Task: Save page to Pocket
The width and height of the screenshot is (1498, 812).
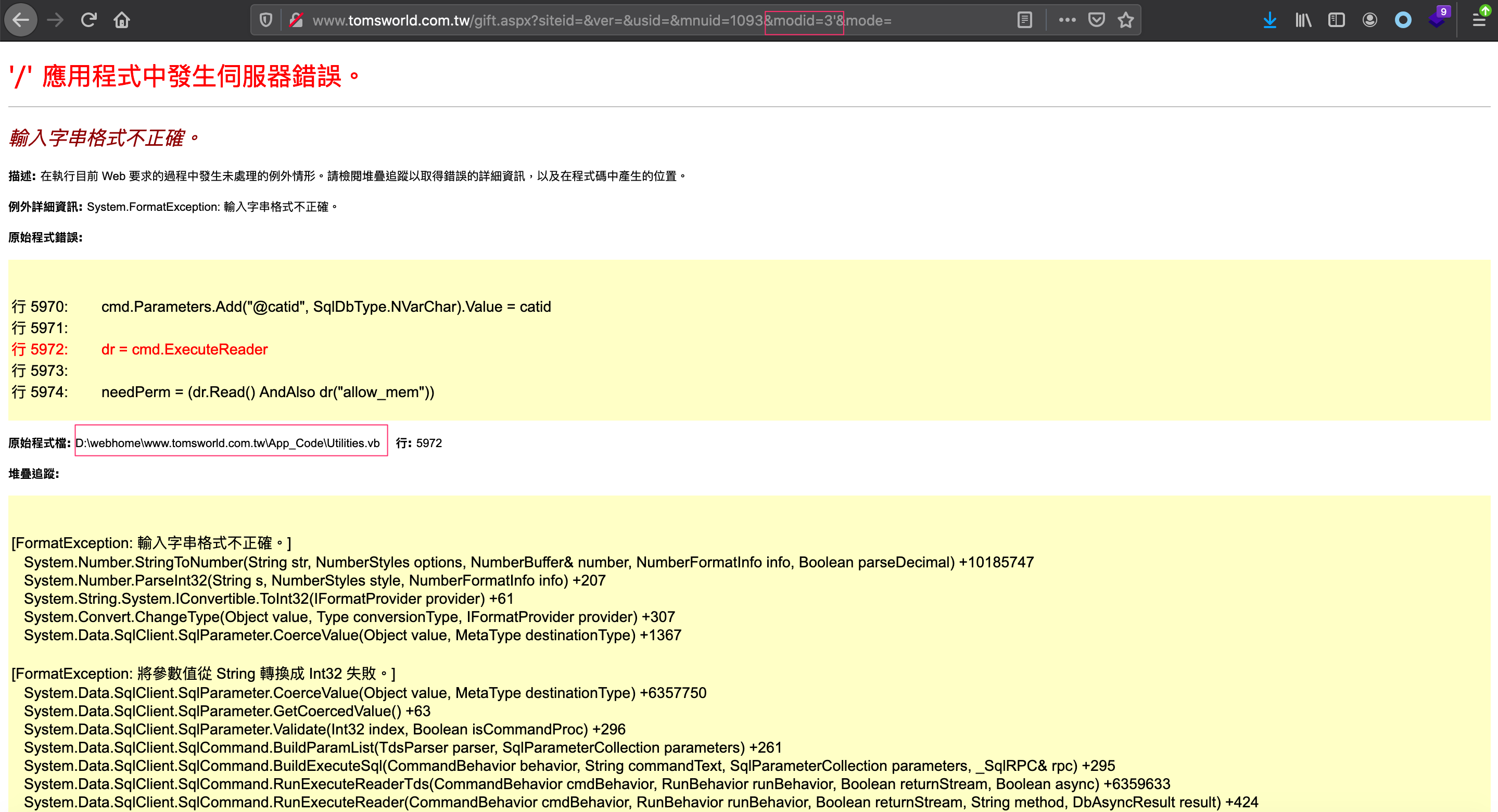Action: coord(1096,20)
